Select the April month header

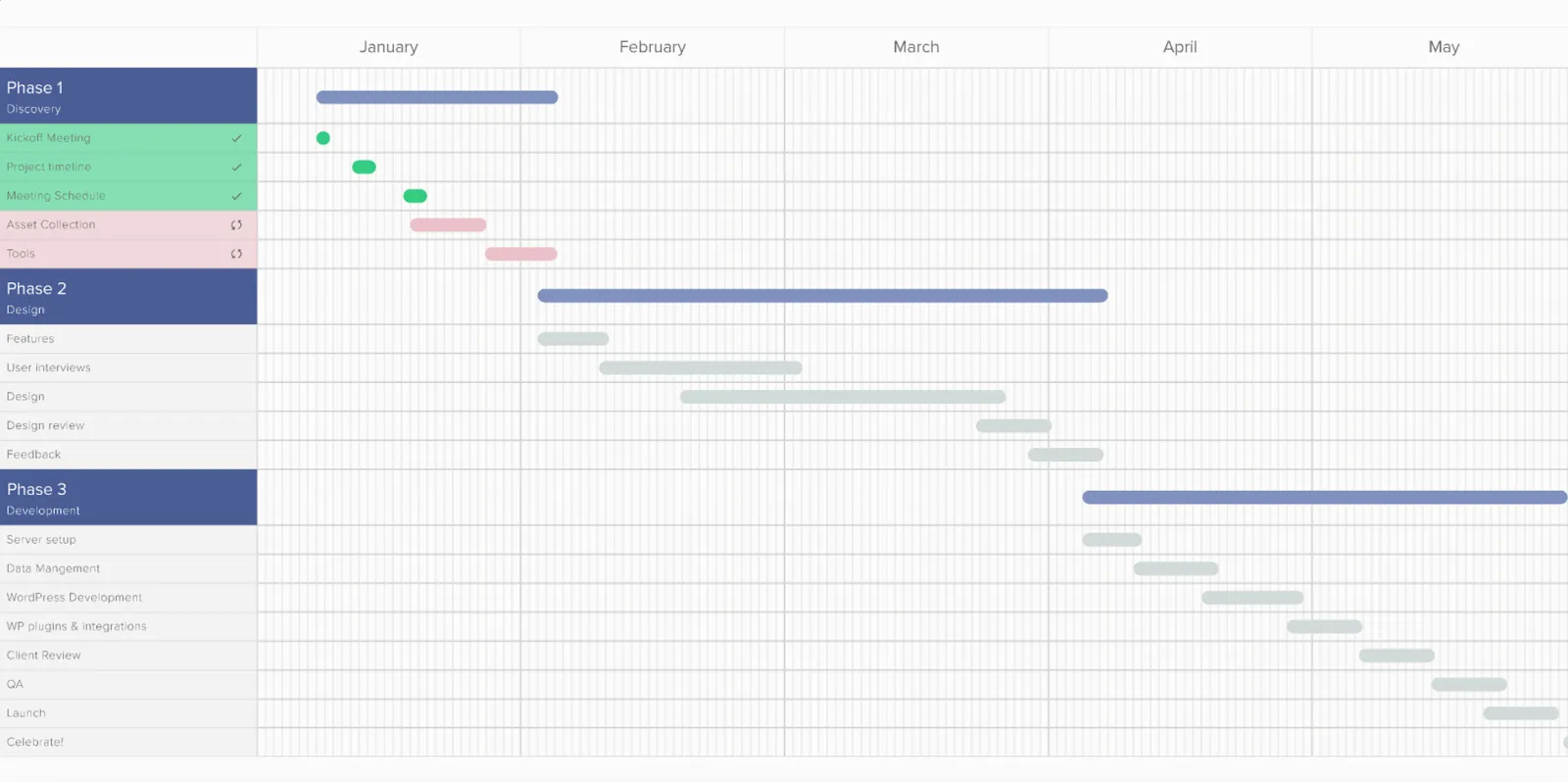click(x=1180, y=47)
